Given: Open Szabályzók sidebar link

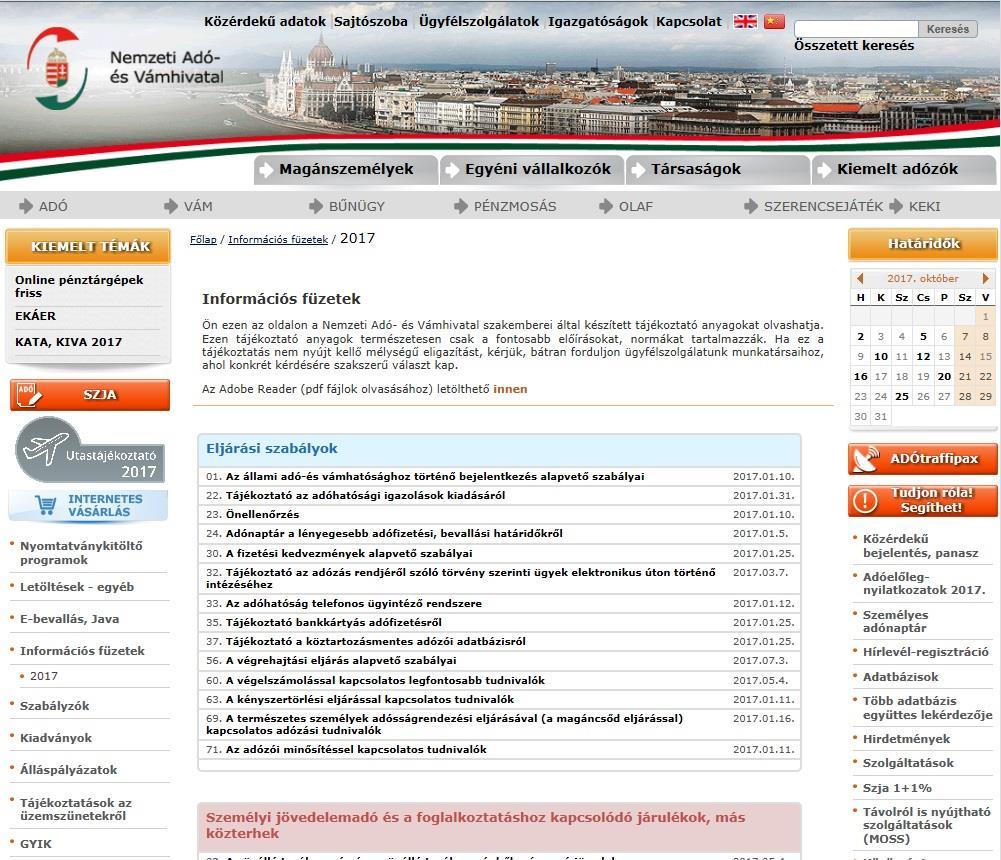Looking at the screenshot, I should 54,706.
